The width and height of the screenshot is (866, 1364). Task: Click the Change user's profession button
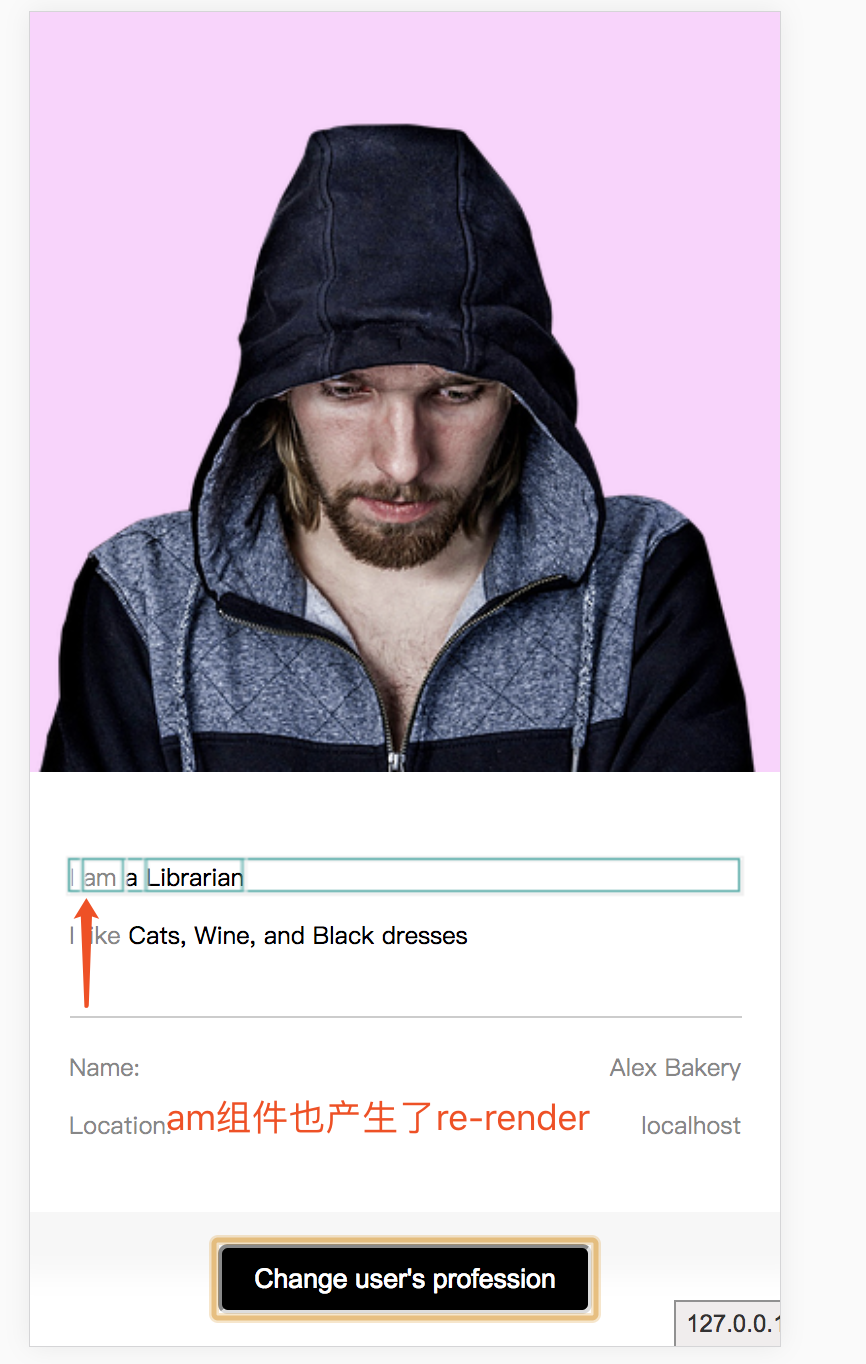pos(404,1278)
